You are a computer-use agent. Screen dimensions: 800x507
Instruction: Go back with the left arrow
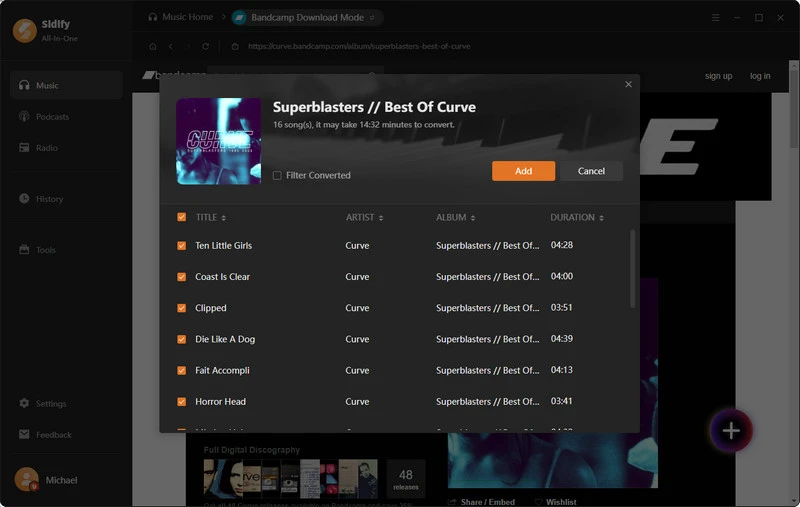click(x=170, y=46)
